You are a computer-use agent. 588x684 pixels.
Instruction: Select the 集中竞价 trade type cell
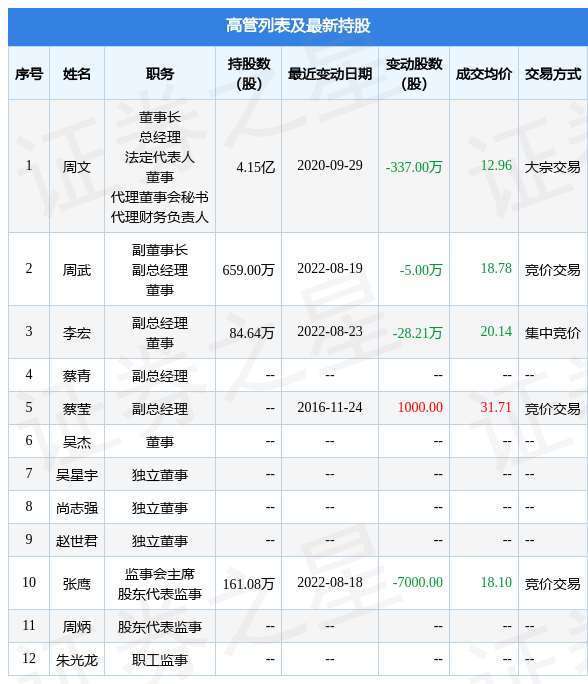tap(553, 333)
